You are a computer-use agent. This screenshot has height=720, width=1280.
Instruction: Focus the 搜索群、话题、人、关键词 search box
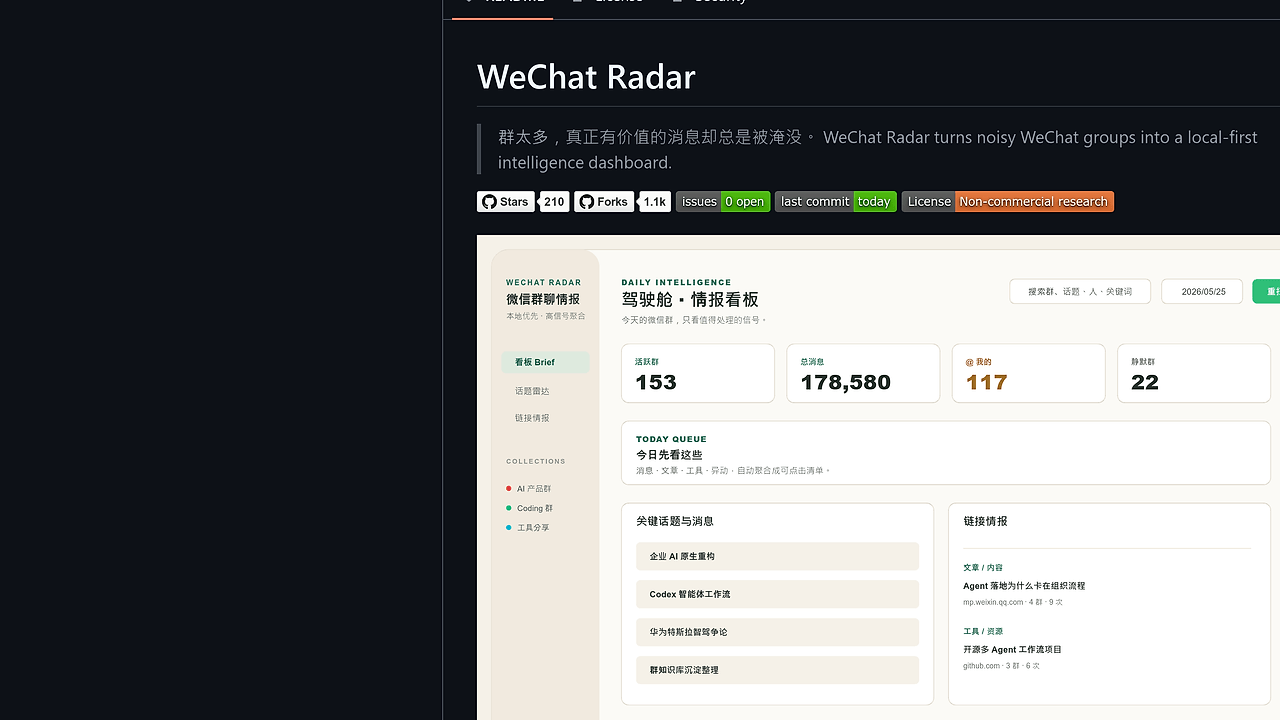tap(1080, 291)
